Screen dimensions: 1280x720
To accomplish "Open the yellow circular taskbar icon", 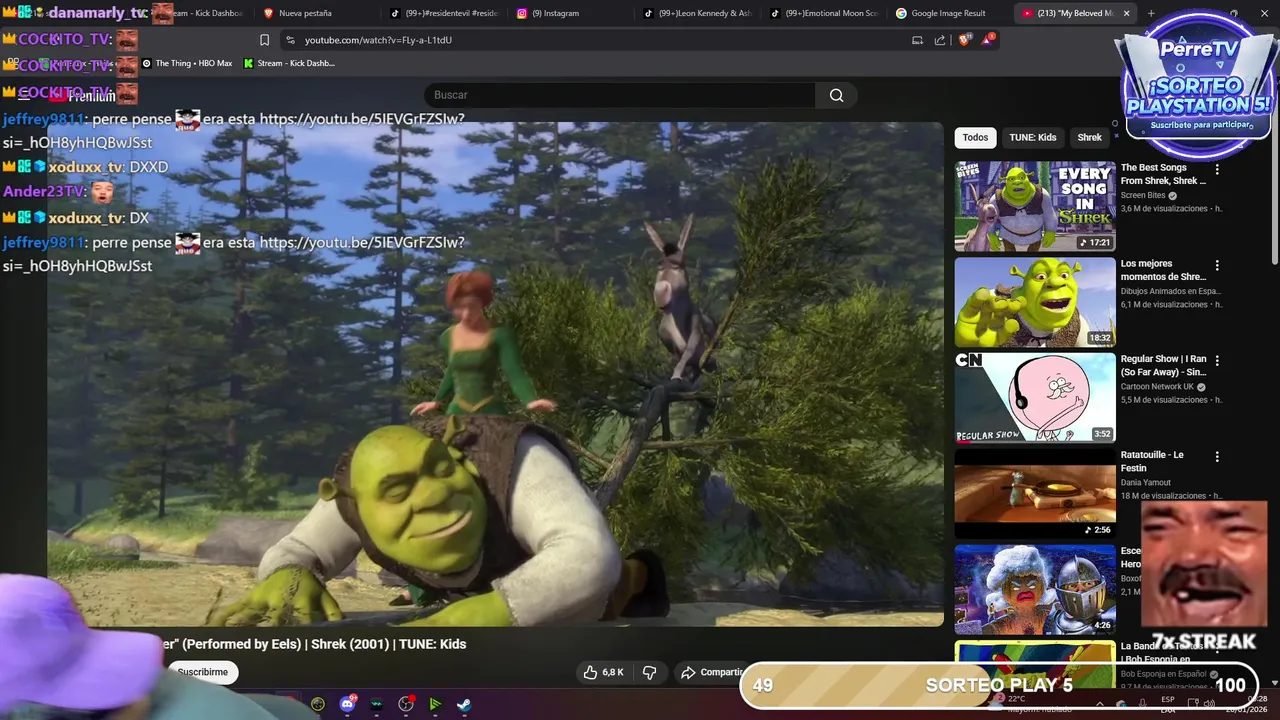I will (318, 704).
